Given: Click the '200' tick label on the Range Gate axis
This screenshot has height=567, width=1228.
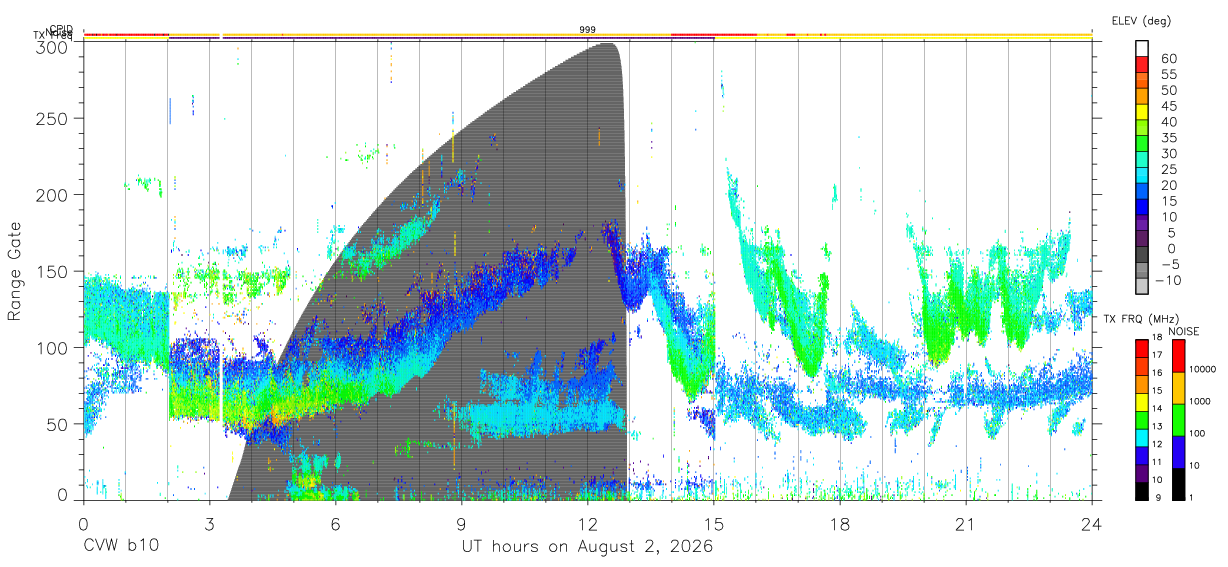Looking at the screenshot, I should [x=52, y=194].
